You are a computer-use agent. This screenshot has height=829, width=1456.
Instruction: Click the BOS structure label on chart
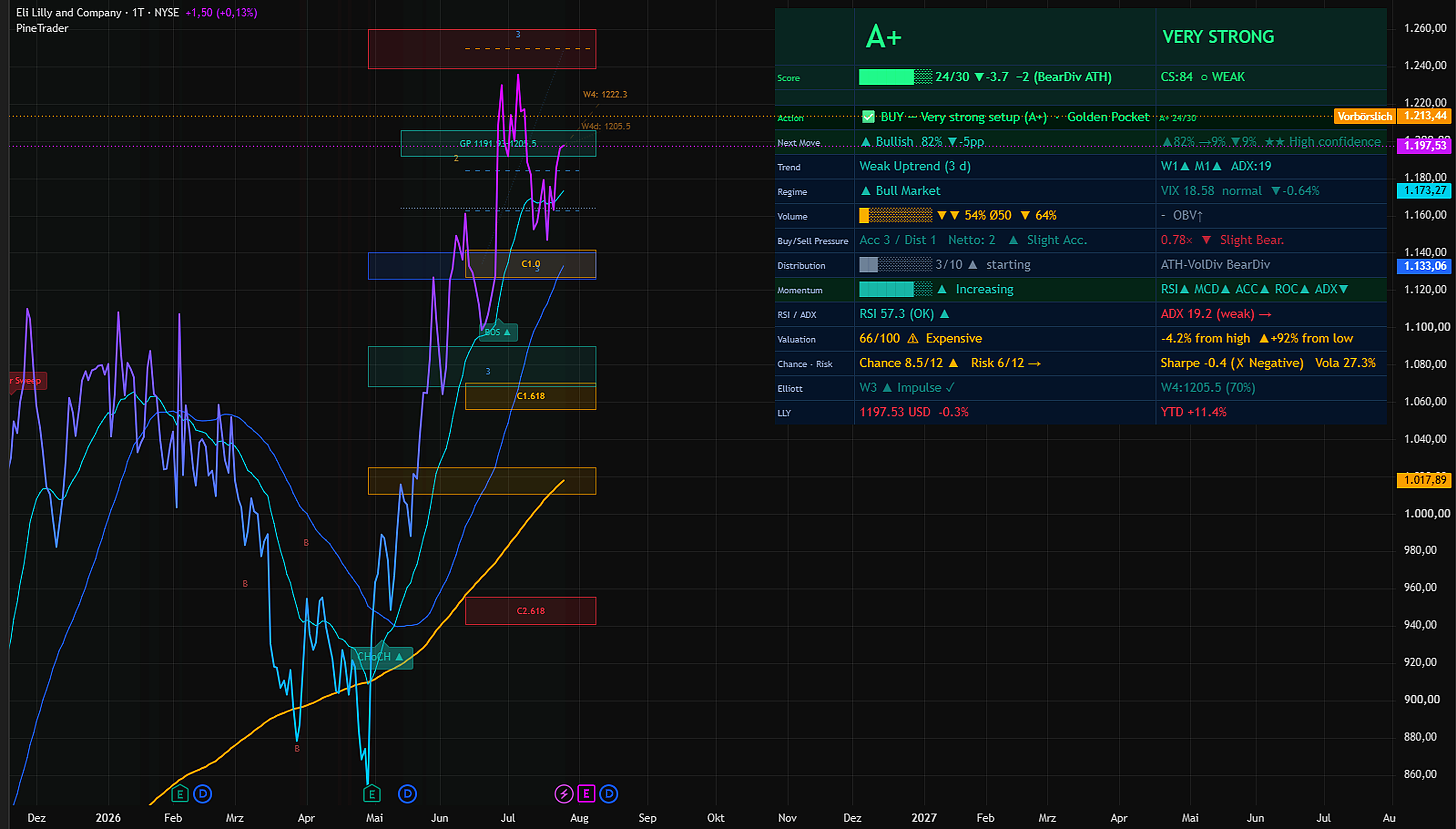[x=498, y=332]
